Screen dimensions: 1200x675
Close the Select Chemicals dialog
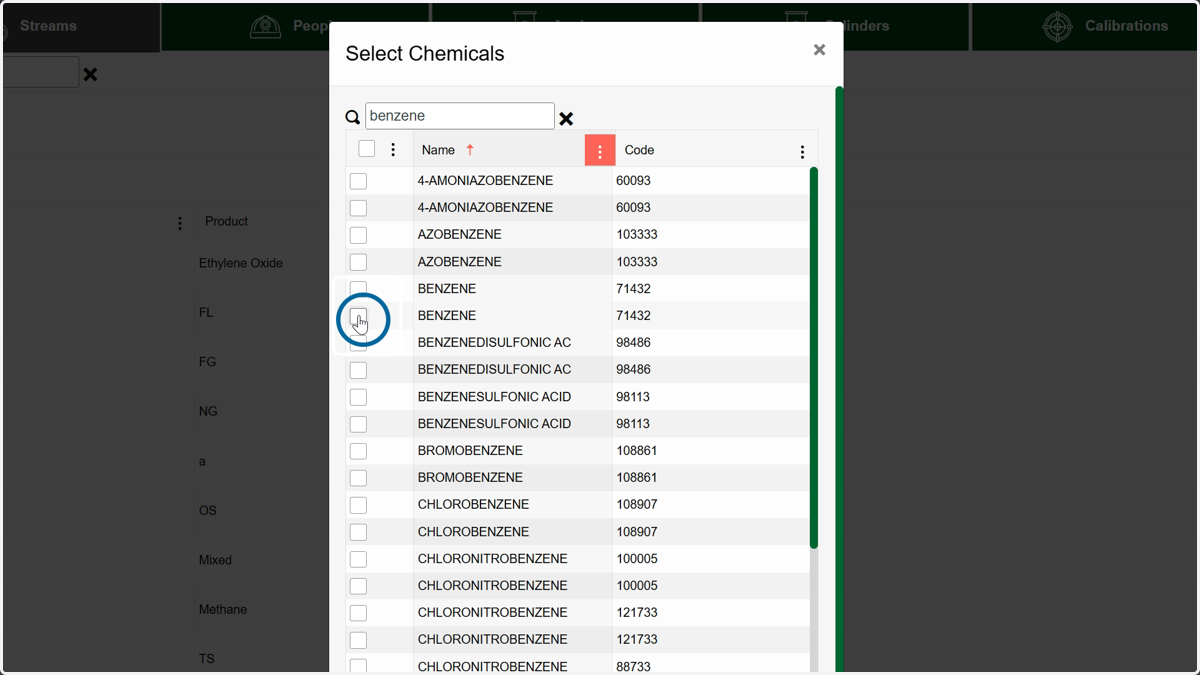[x=819, y=50]
